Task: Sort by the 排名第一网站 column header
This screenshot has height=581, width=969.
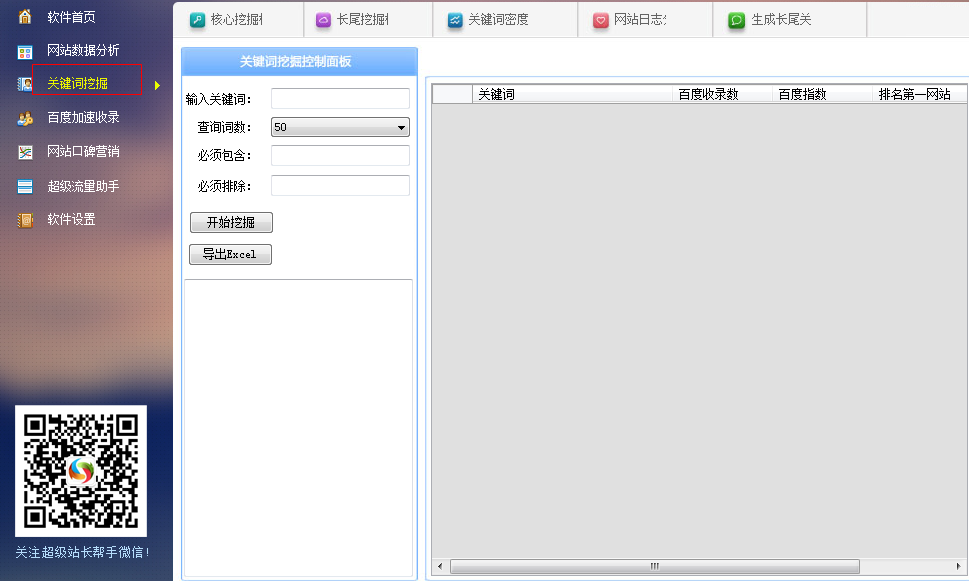Action: click(920, 94)
